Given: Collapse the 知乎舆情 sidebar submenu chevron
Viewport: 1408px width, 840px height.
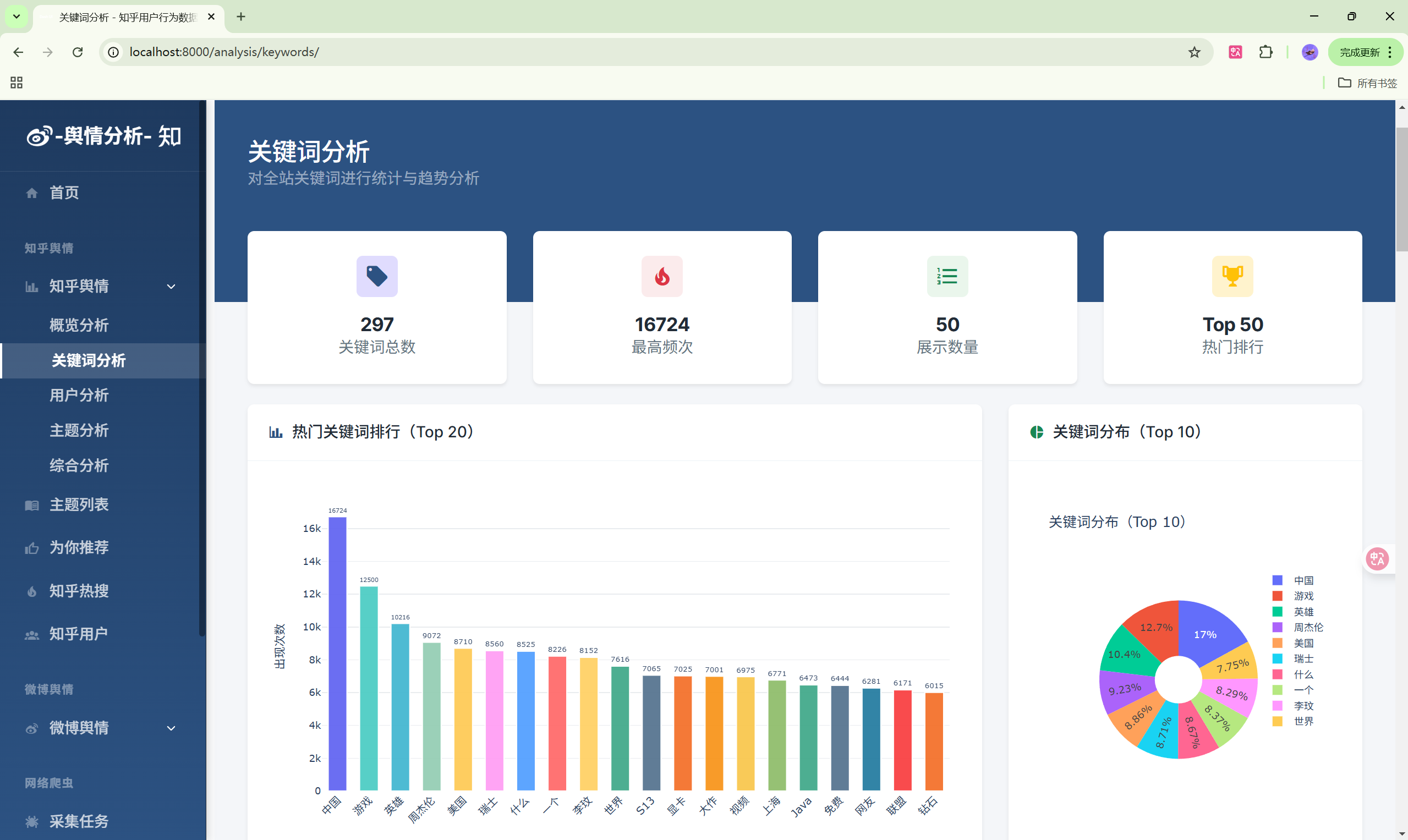Looking at the screenshot, I should [x=171, y=287].
